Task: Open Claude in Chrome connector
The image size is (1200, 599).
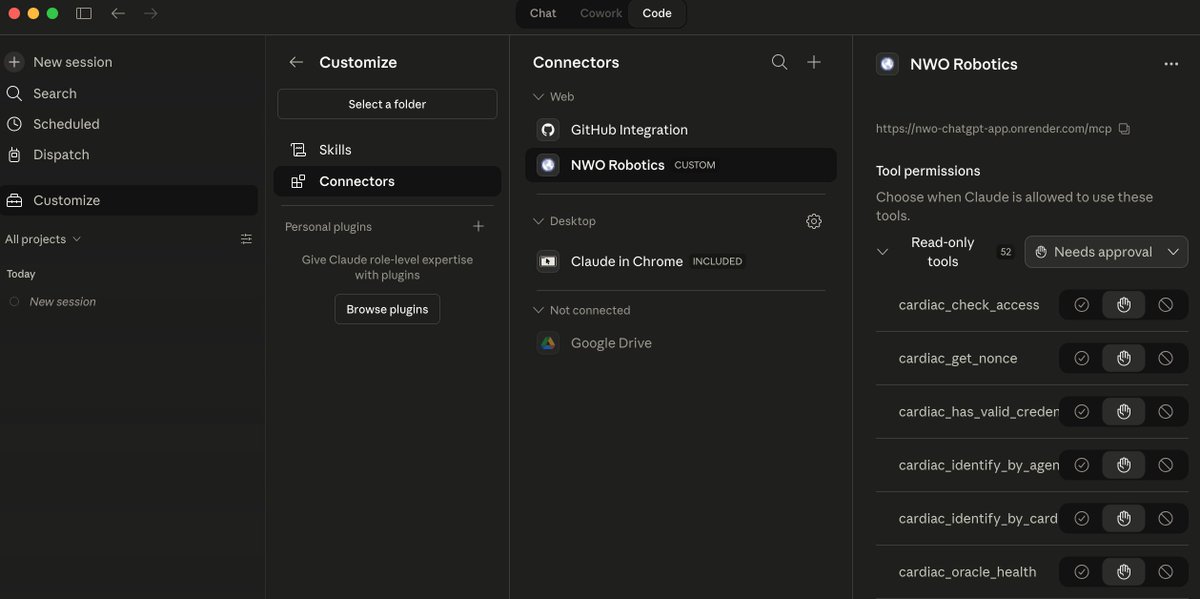Action: 680,261
